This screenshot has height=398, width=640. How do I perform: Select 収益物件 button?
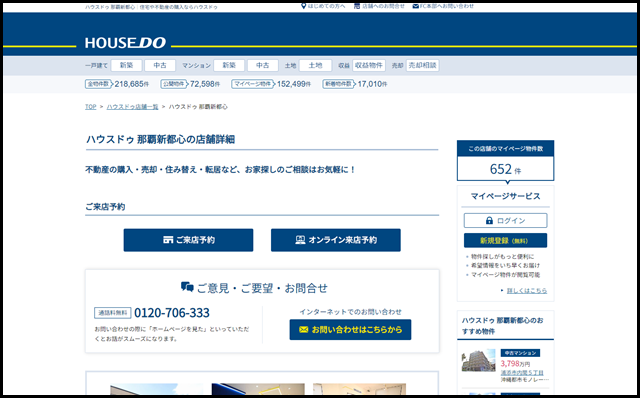[x=369, y=65]
